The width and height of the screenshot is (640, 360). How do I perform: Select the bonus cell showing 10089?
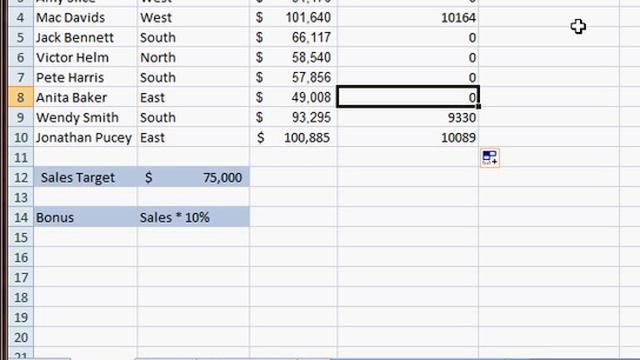click(408, 138)
